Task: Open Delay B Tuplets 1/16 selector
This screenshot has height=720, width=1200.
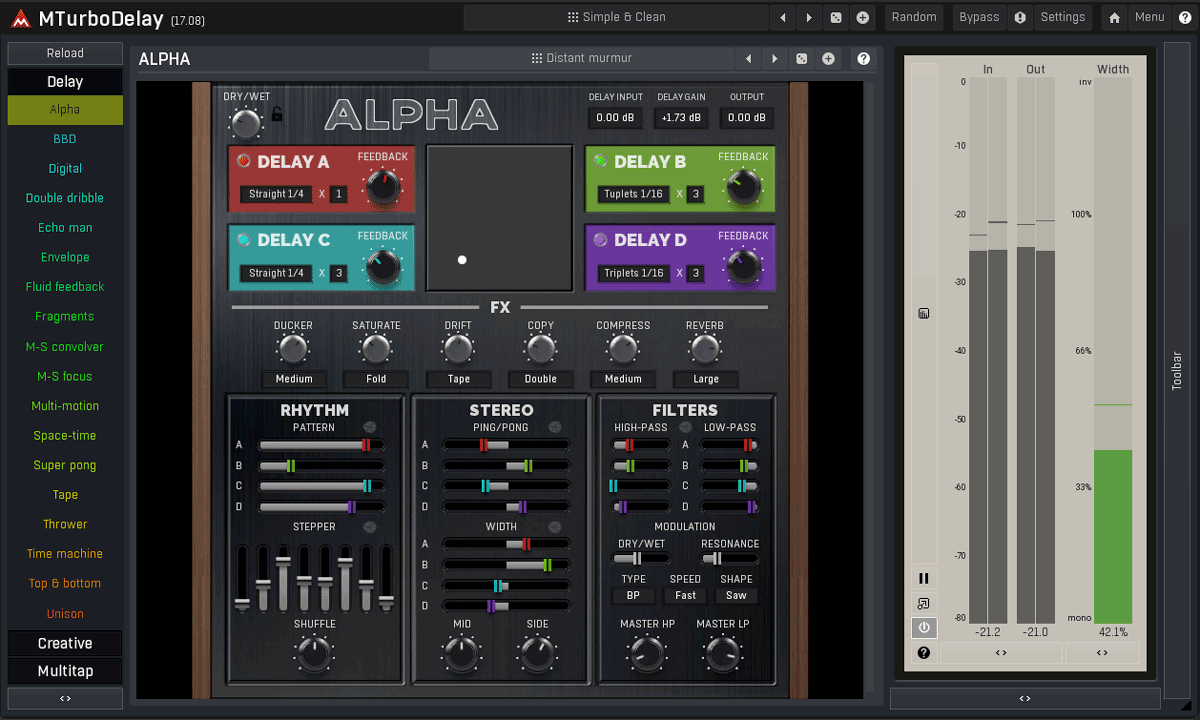Action: (x=633, y=194)
